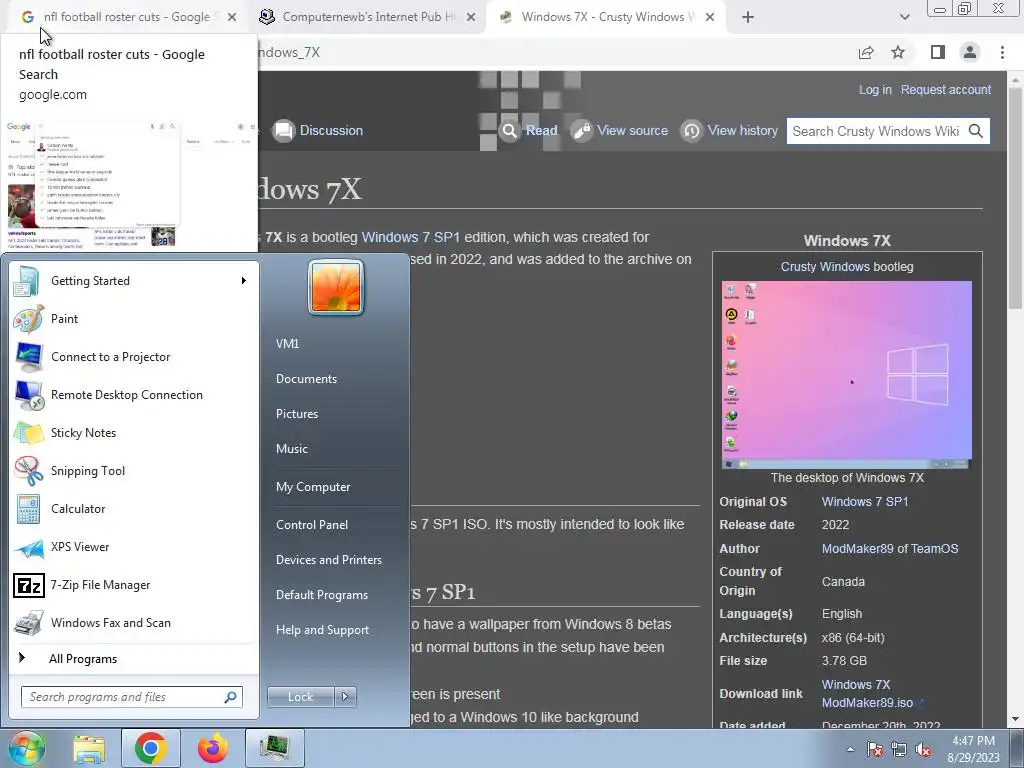
Task: Click the wiki search magnifier icon
Action: pos(976,131)
